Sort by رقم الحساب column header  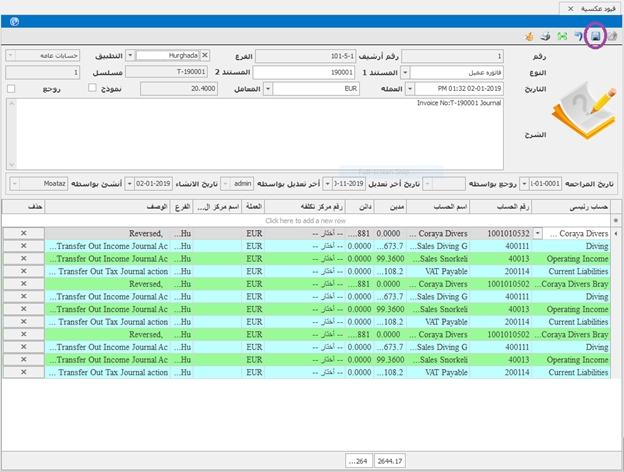point(511,206)
